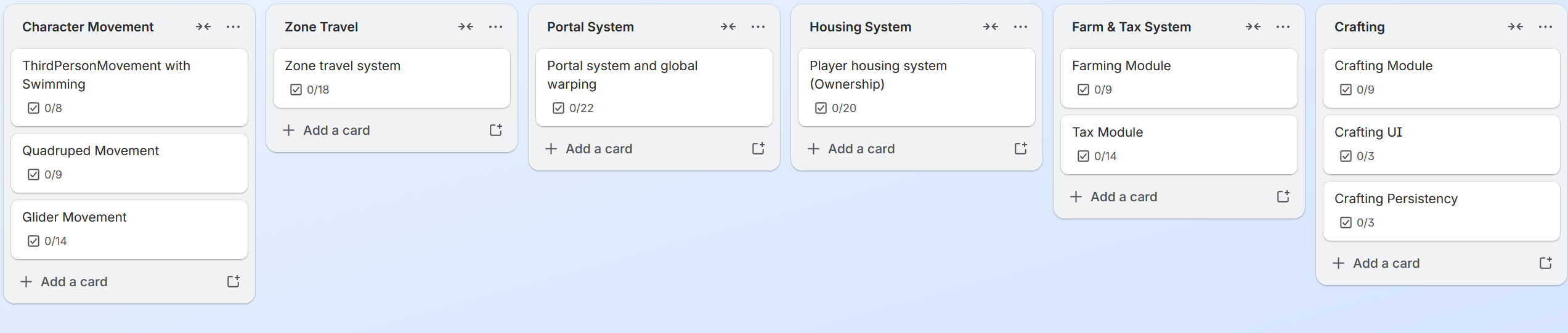
Task: Create card from template in Portal System
Action: pos(758,148)
